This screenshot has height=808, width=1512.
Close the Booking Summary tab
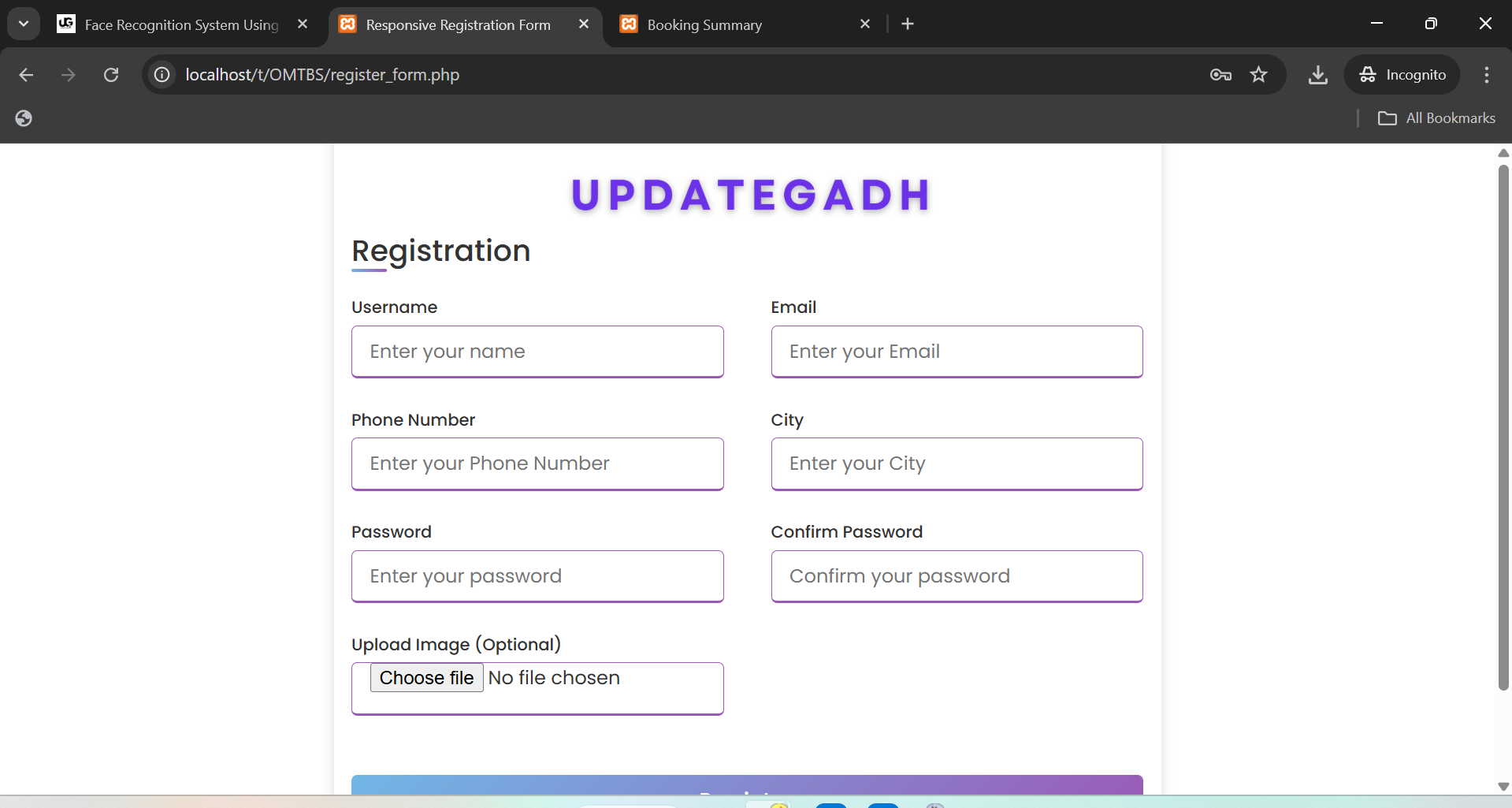[865, 24]
